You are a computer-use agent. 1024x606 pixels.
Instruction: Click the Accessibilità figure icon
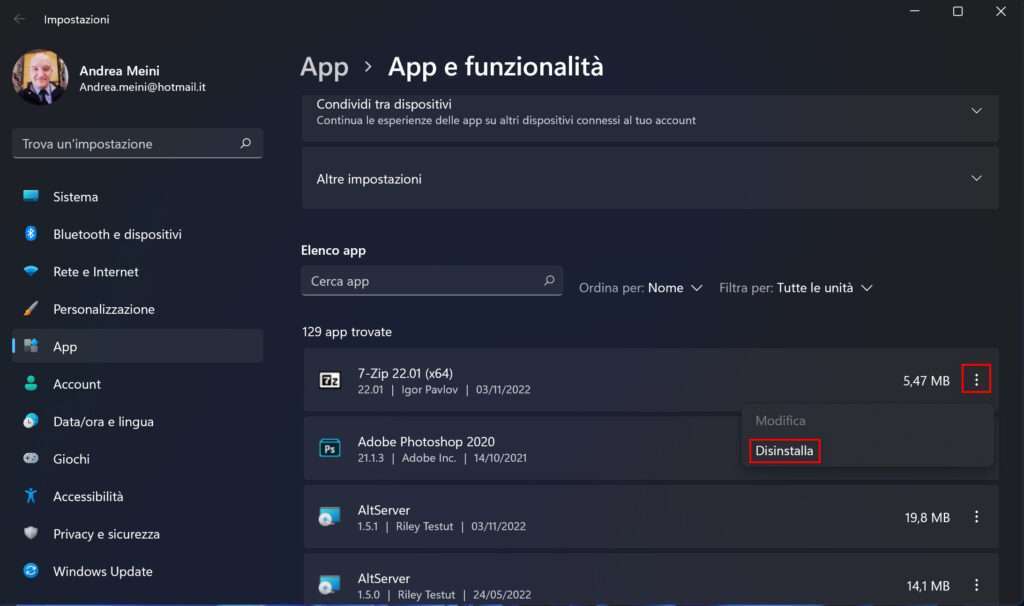pos(31,496)
